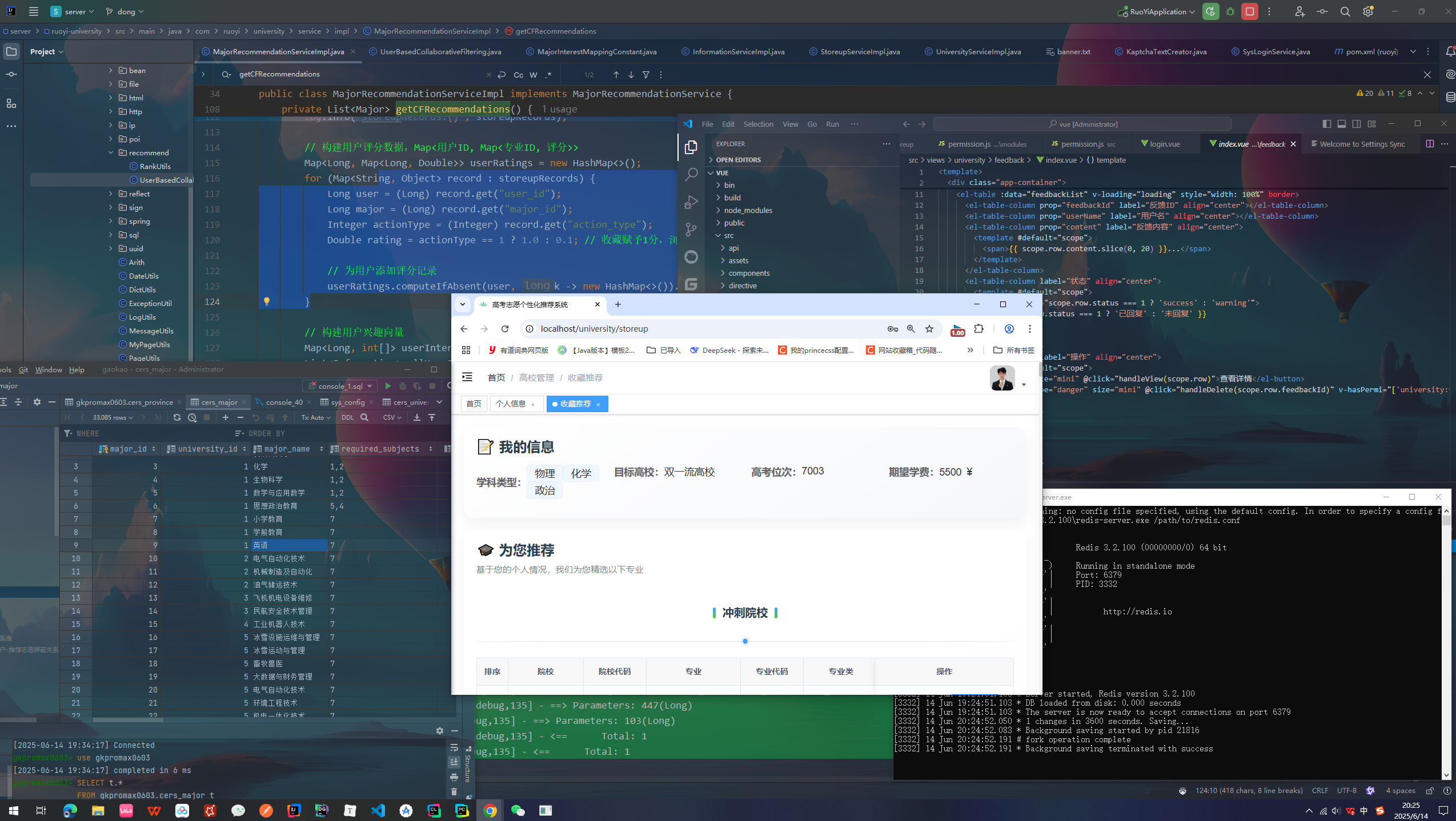Toggle match case Cc in find bar
Image resolution: width=1456 pixels, height=821 pixels.
click(x=518, y=75)
